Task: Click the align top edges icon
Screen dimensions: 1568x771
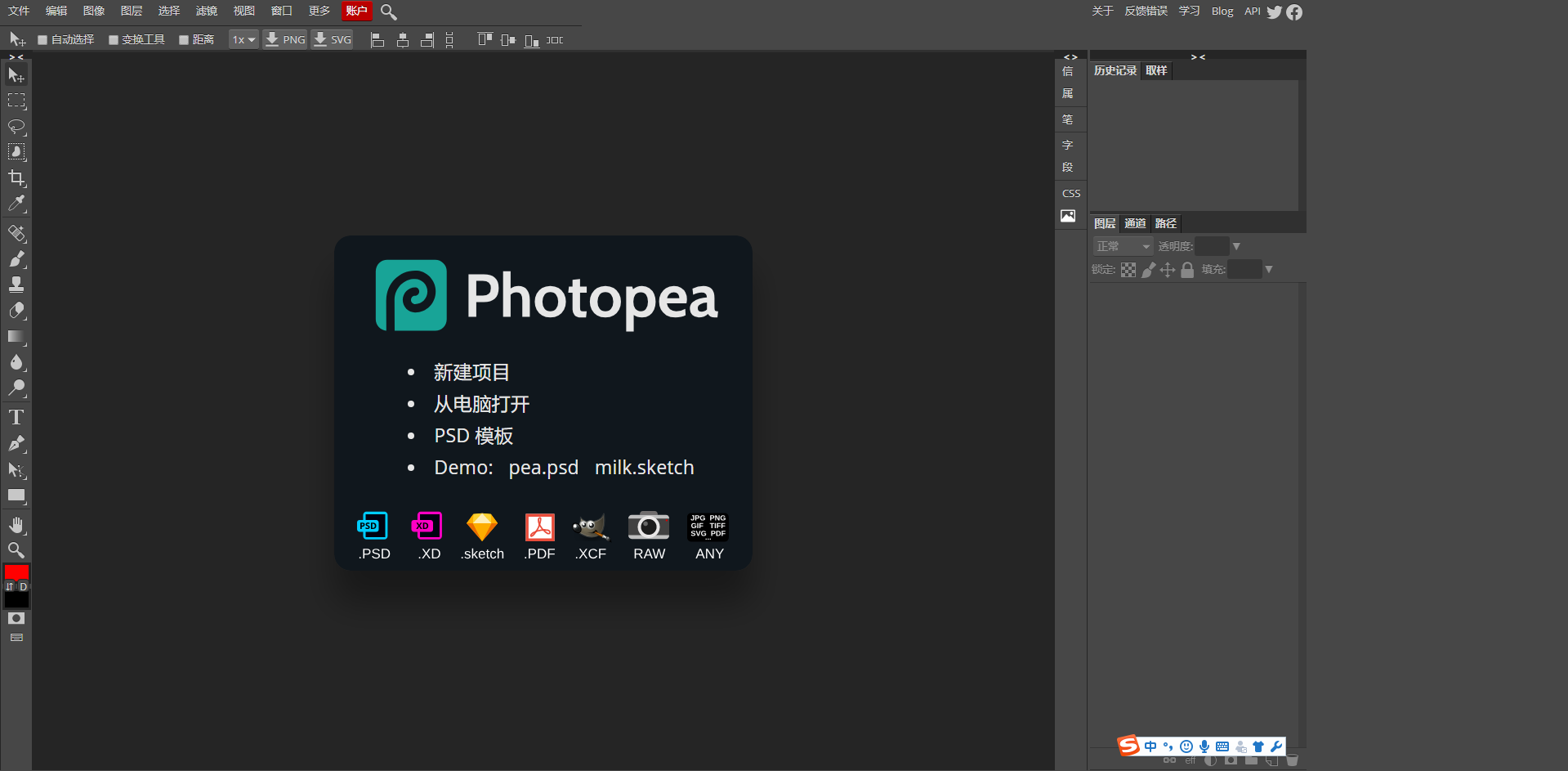Action: (485, 40)
